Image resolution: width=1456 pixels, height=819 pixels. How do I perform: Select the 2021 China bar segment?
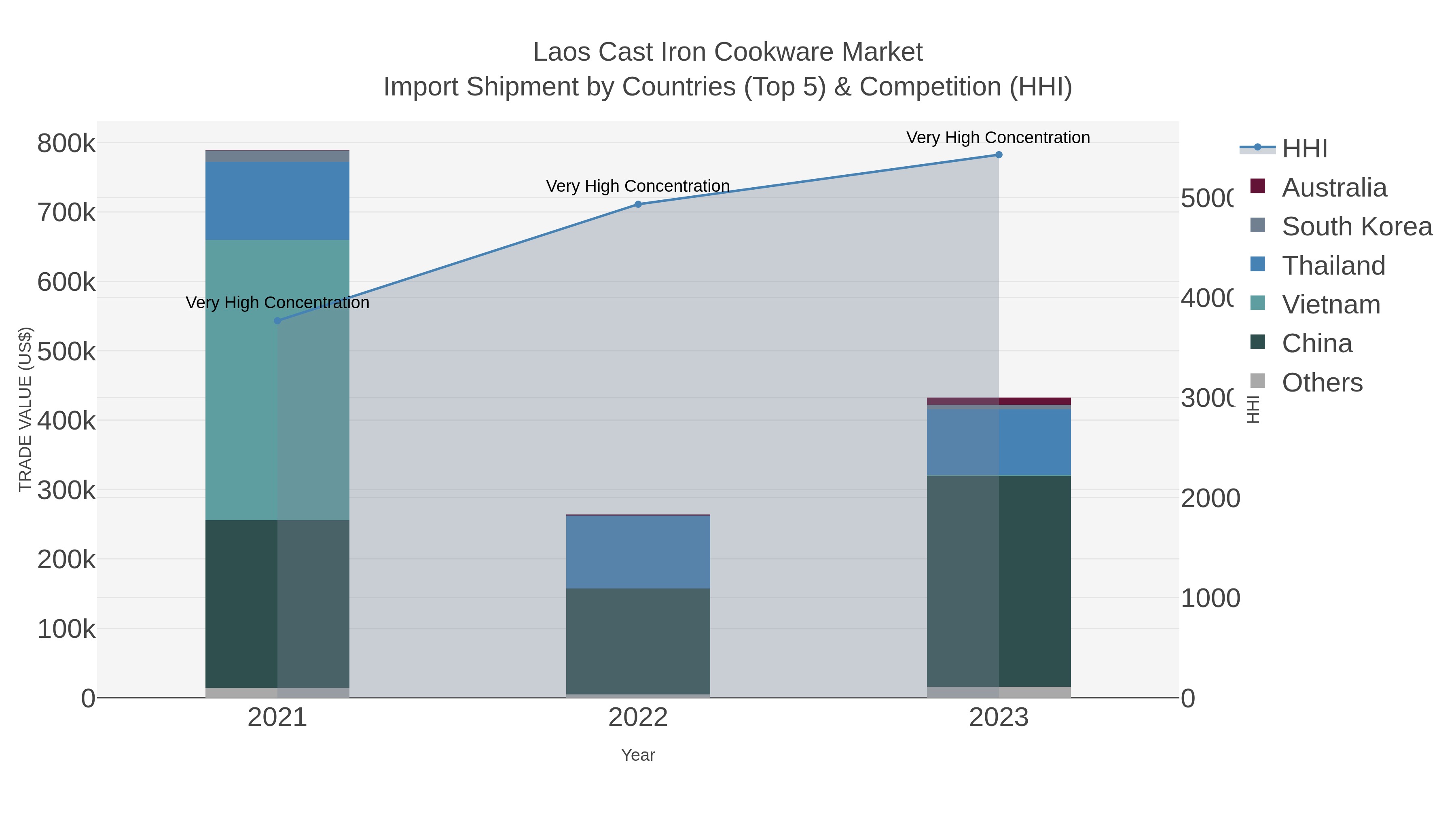(277, 604)
